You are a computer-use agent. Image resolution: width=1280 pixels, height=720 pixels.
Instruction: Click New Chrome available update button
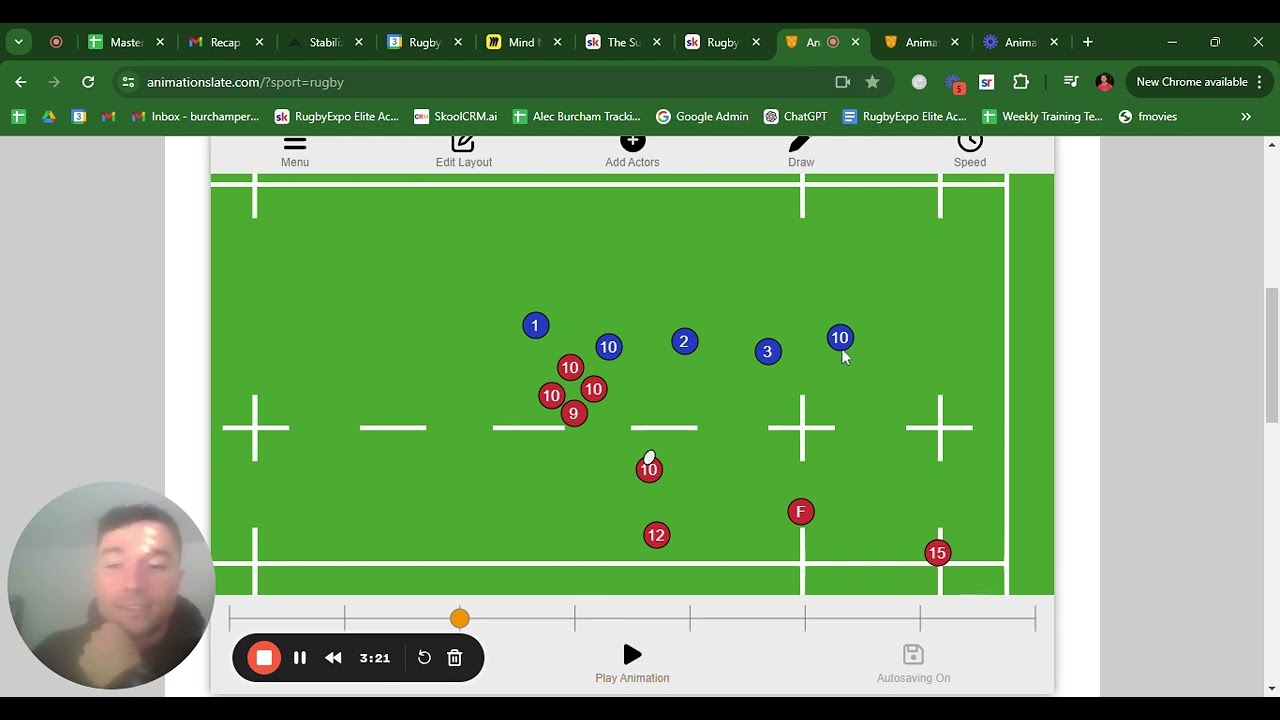click(1199, 82)
